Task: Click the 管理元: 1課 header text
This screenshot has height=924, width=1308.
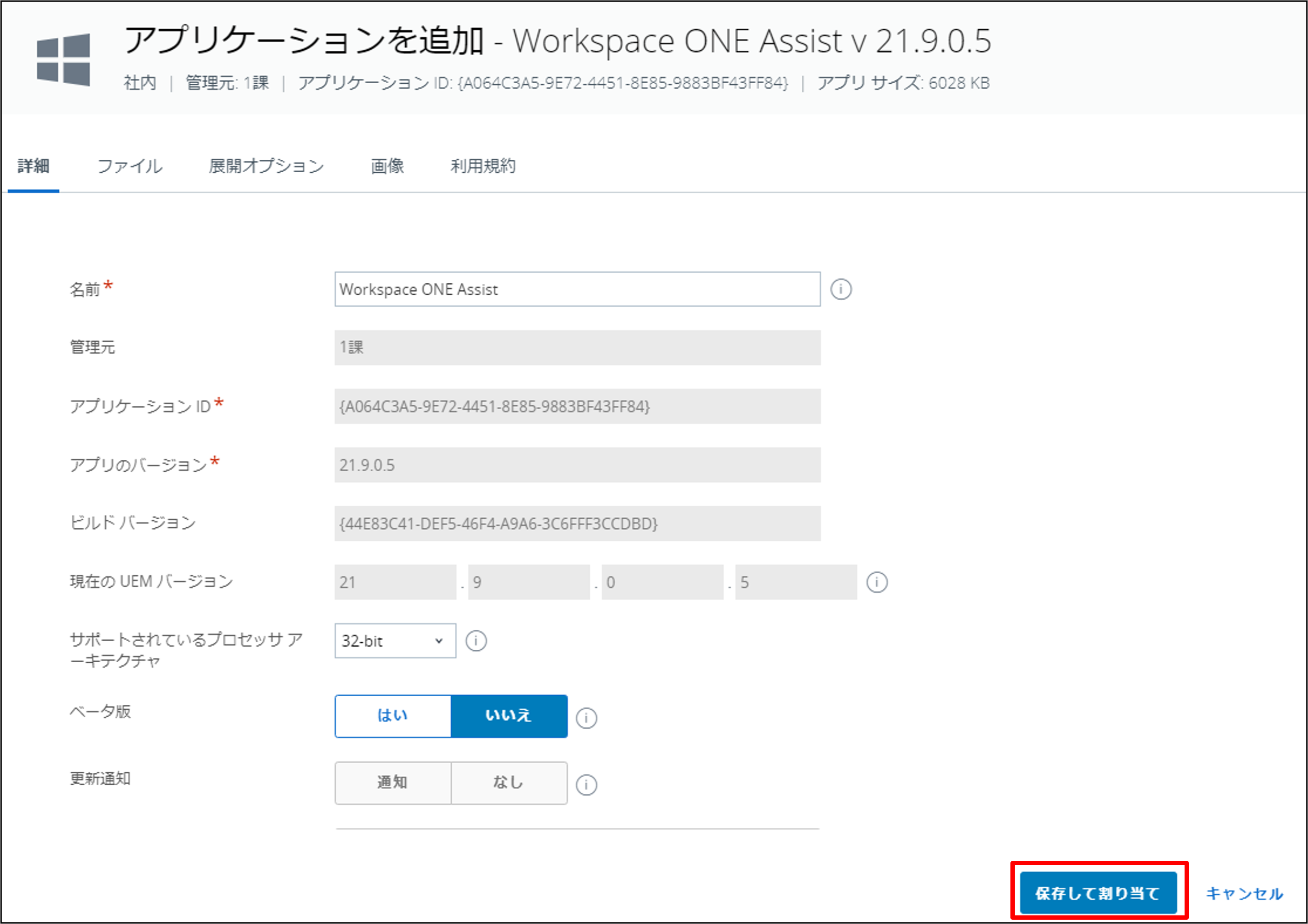Action: point(227,83)
